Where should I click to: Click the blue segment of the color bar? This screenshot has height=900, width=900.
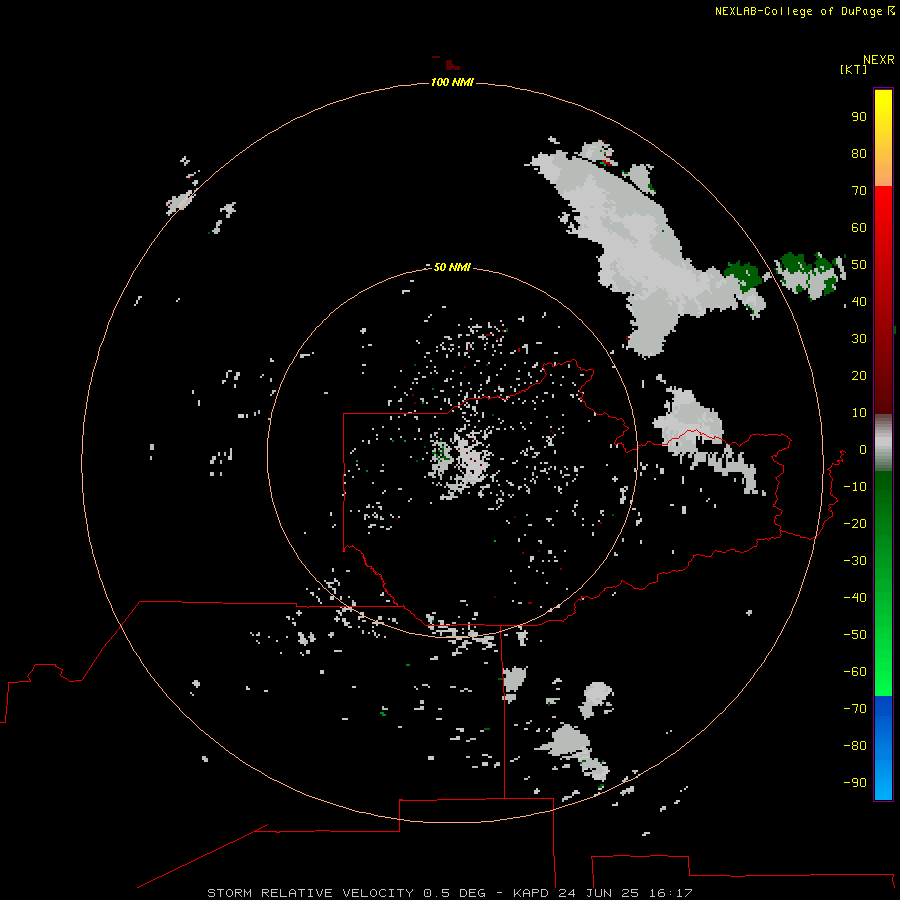click(x=883, y=747)
